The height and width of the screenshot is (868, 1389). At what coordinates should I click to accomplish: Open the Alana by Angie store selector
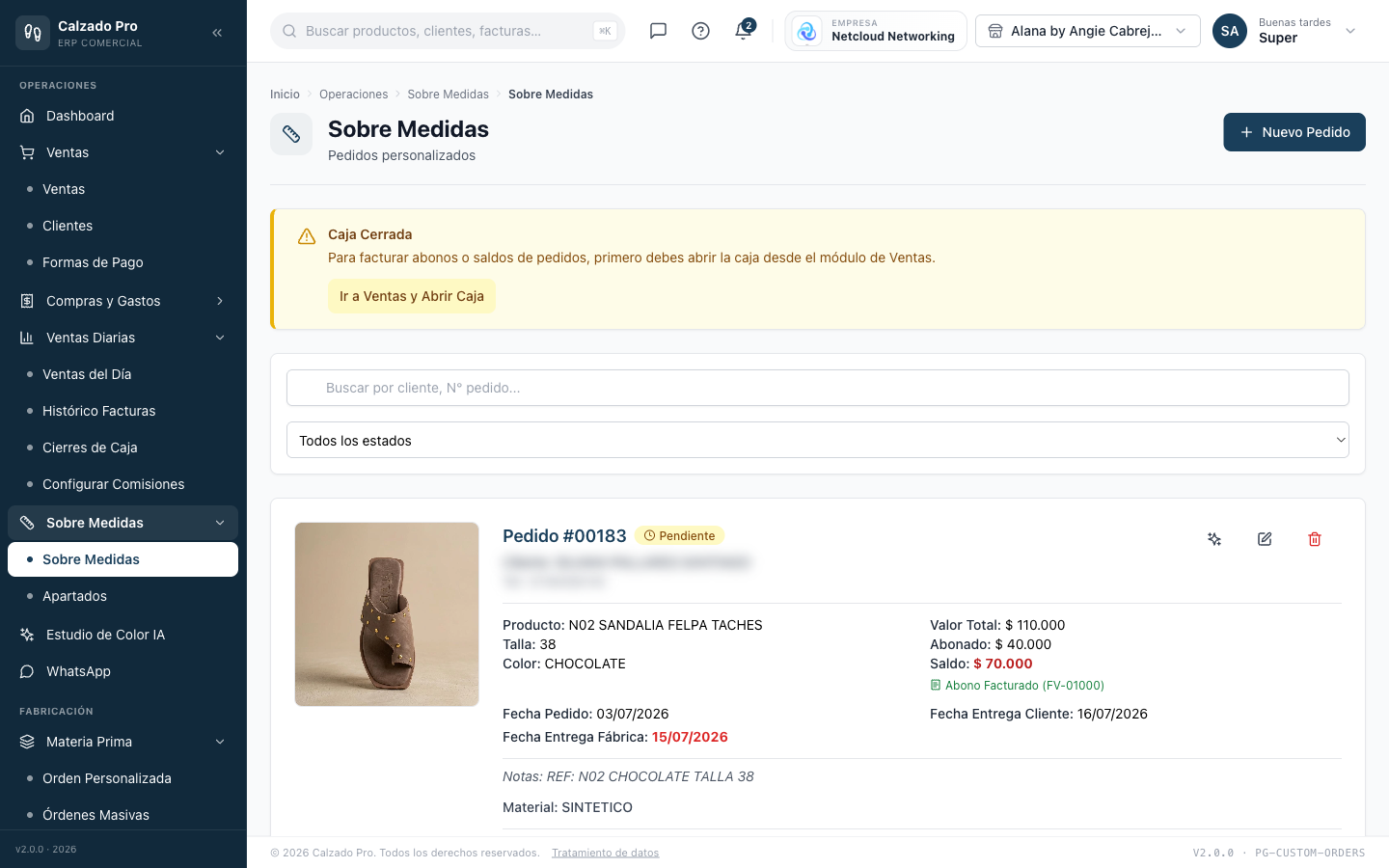[1088, 31]
